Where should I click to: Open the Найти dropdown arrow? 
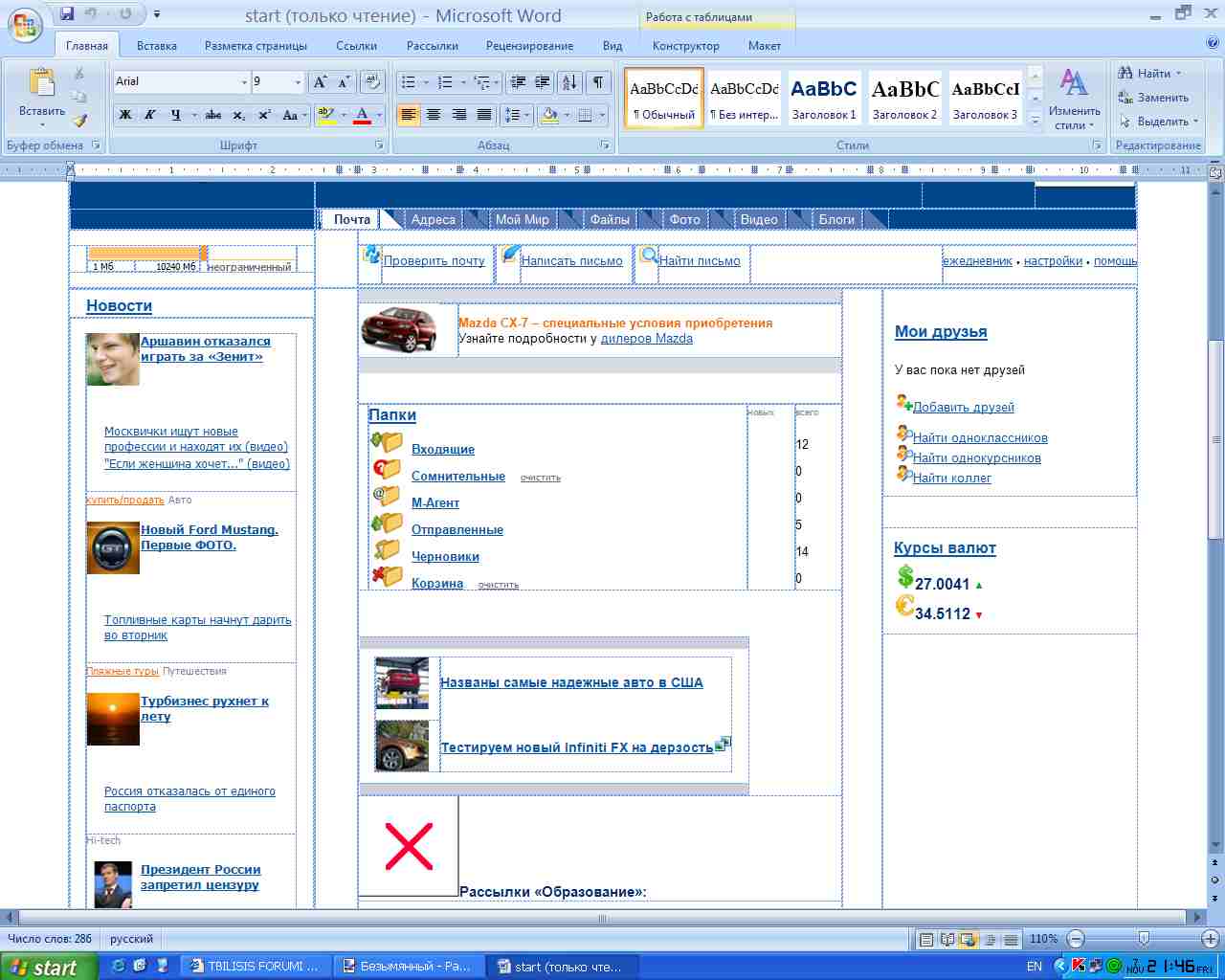pos(1178,74)
